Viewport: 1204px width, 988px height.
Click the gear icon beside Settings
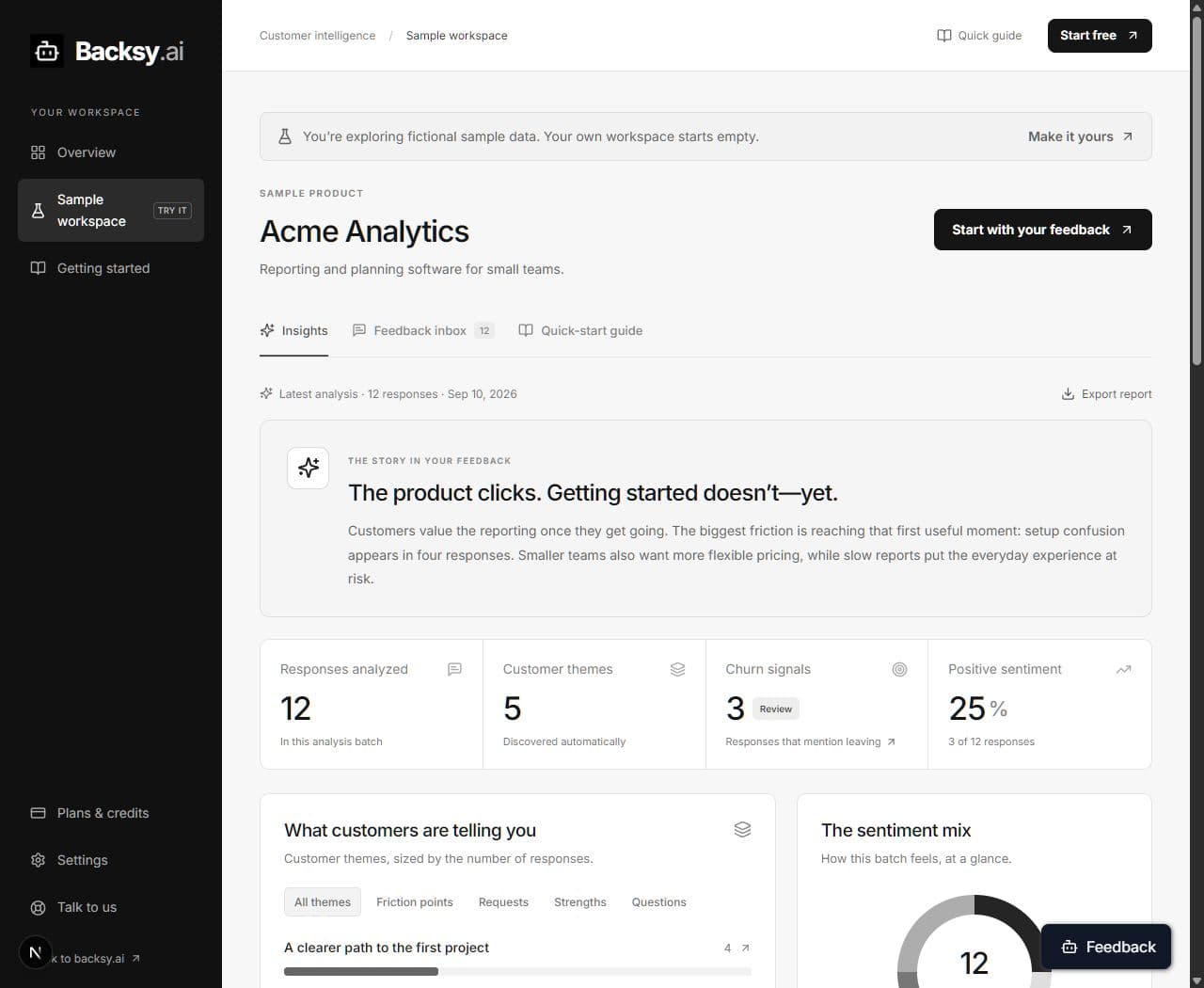pos(38,860)
